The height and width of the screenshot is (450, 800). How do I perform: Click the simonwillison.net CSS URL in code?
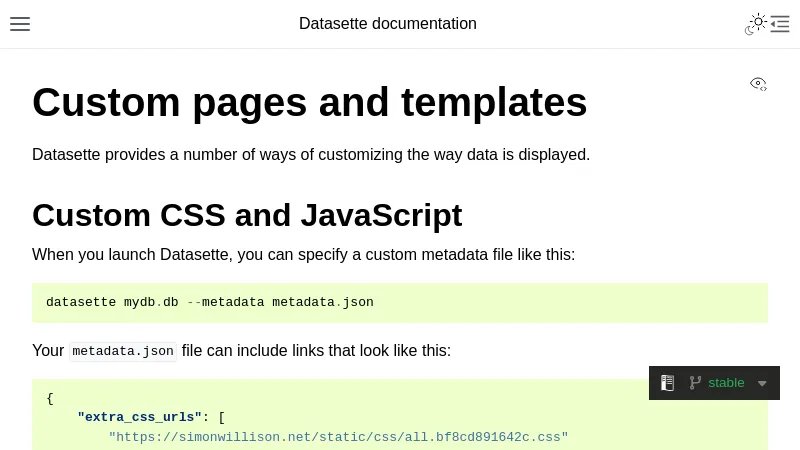(x=338, y=437)
